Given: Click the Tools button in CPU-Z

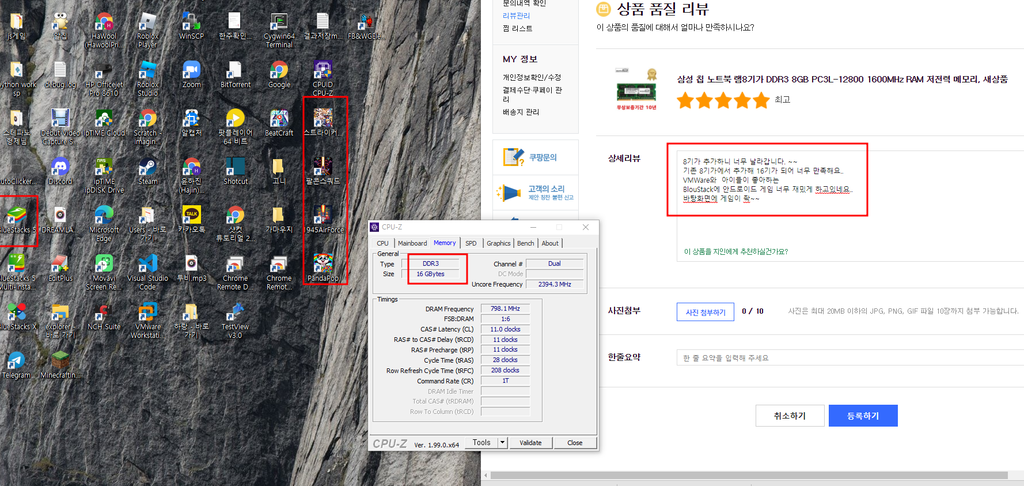Looking at the screenshot, I should coord(481,442).
